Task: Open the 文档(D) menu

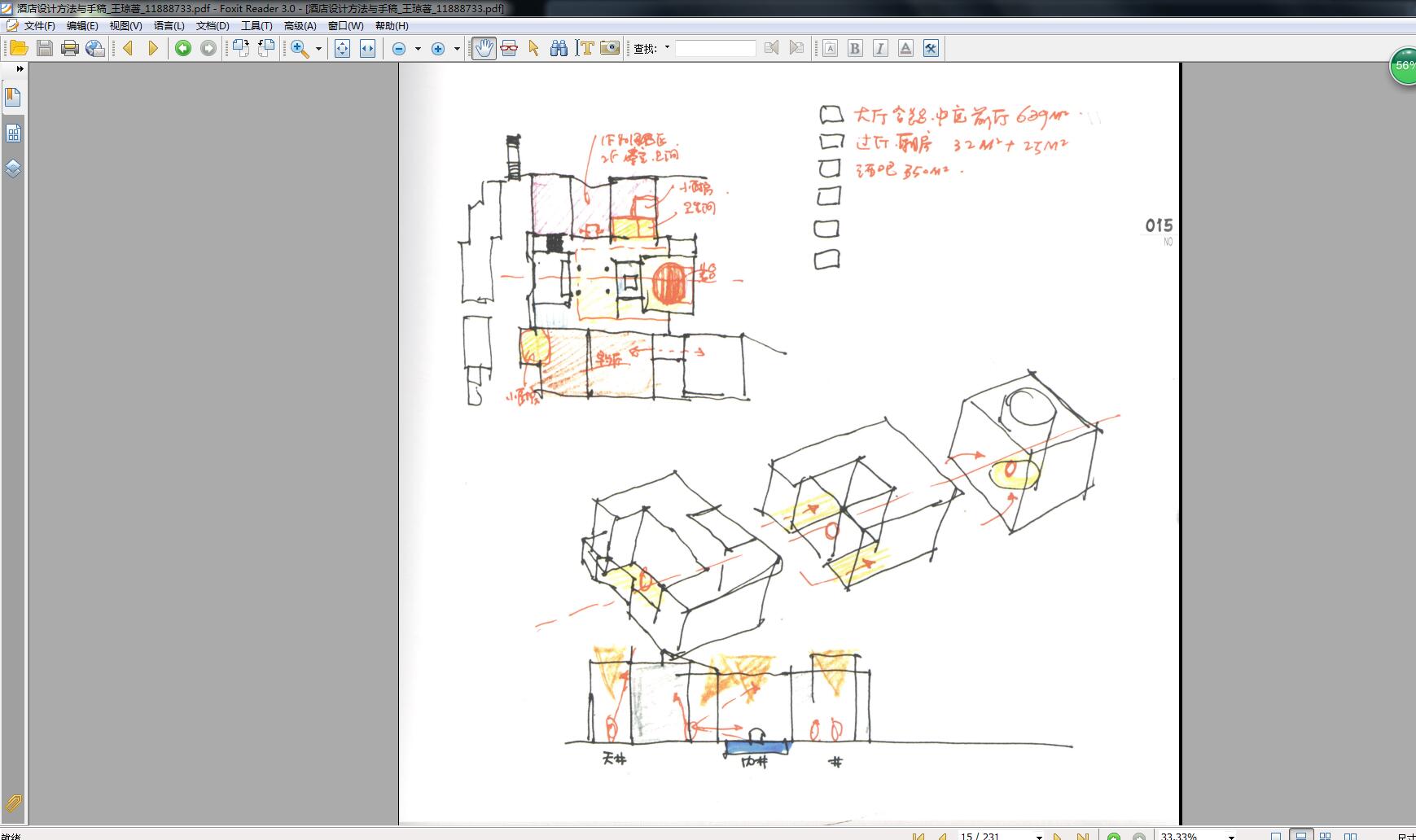Action: pos(213,26)
